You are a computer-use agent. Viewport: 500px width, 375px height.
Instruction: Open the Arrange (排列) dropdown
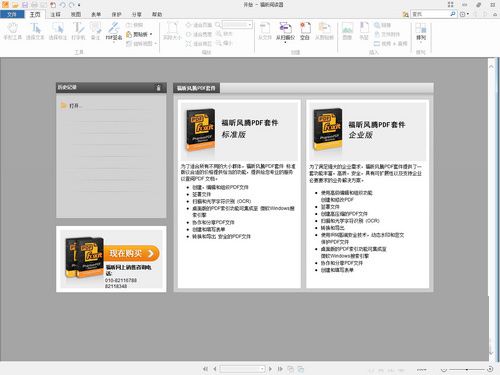[421, 33]
